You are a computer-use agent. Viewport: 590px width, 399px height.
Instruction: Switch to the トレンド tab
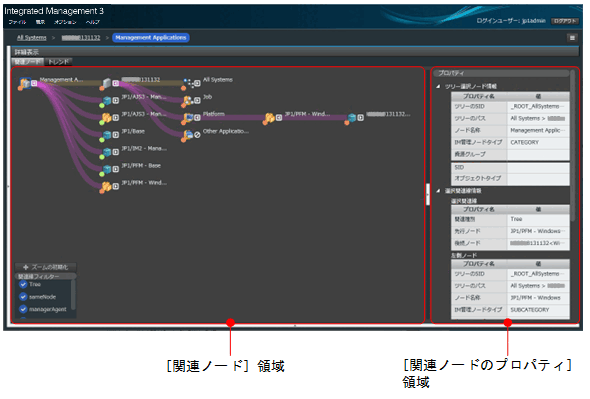[x=58, y=62]
